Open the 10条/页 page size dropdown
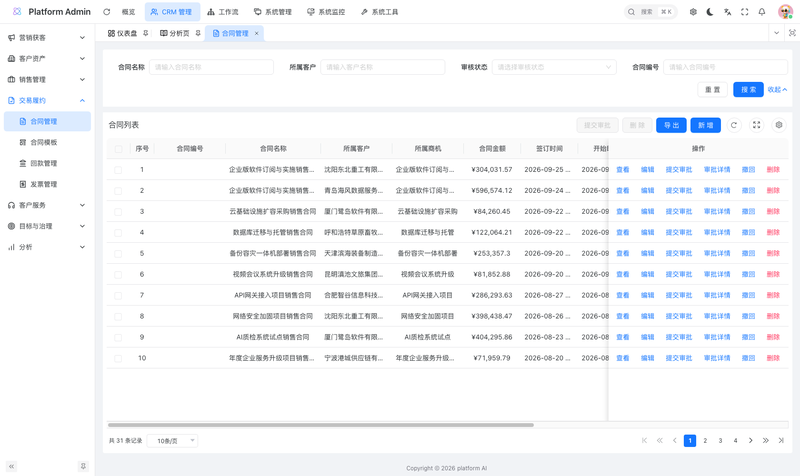This screenshot has width=800, height=476. (172, 441)
